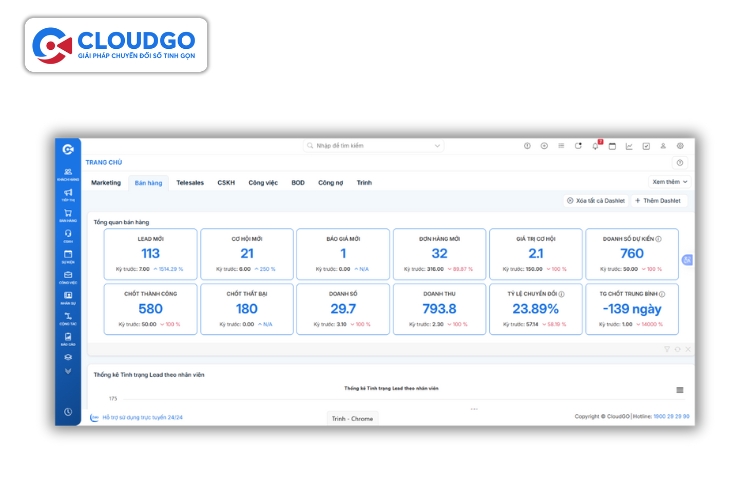The image size is (750, 500).
Task: Click the search input field
Action: [372, 146]
